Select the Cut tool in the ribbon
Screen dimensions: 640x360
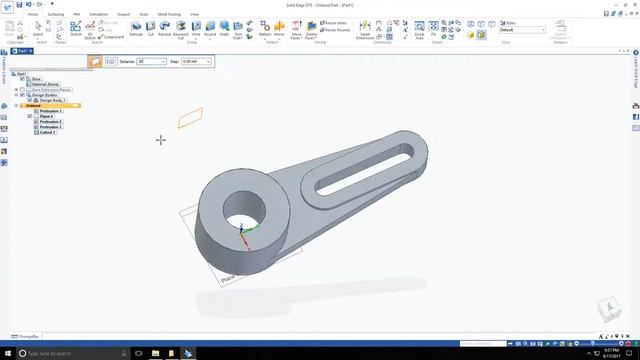[151, 29]
